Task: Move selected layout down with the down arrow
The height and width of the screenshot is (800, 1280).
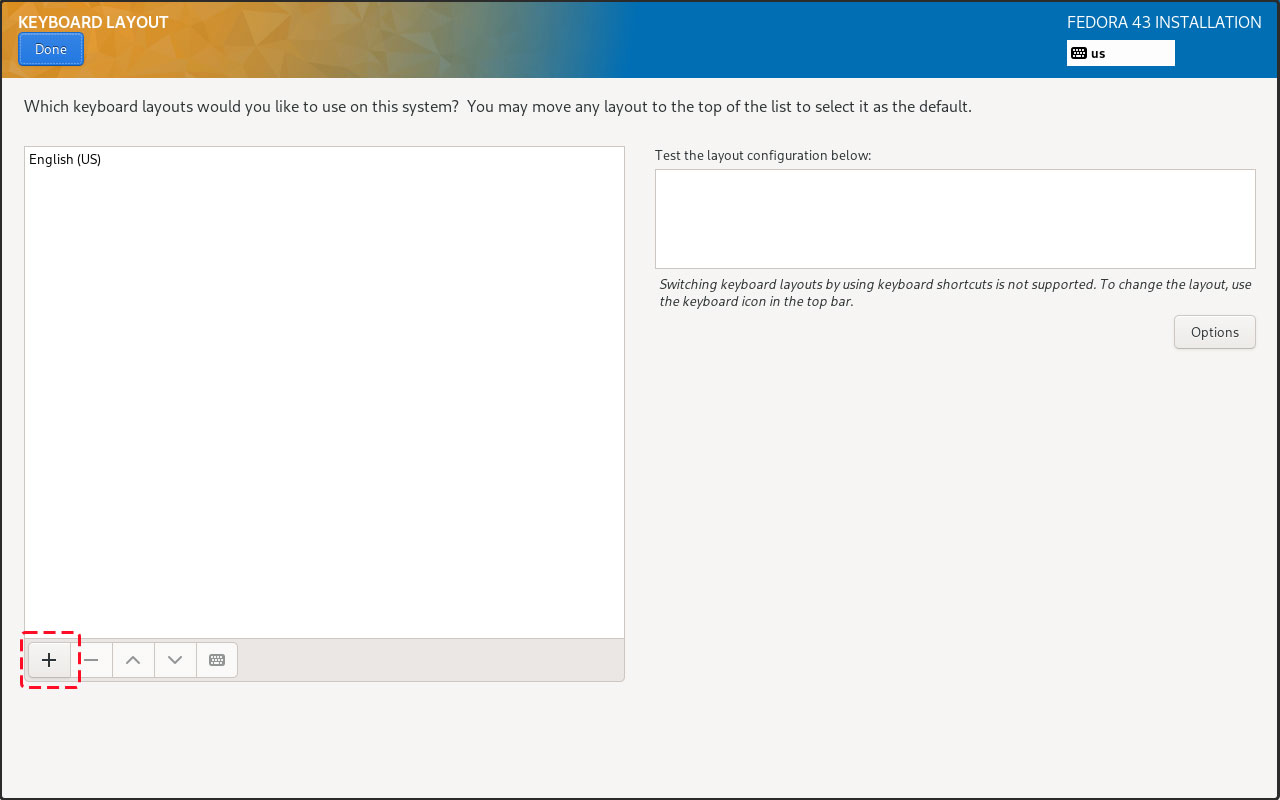Action: click(175, 660)
